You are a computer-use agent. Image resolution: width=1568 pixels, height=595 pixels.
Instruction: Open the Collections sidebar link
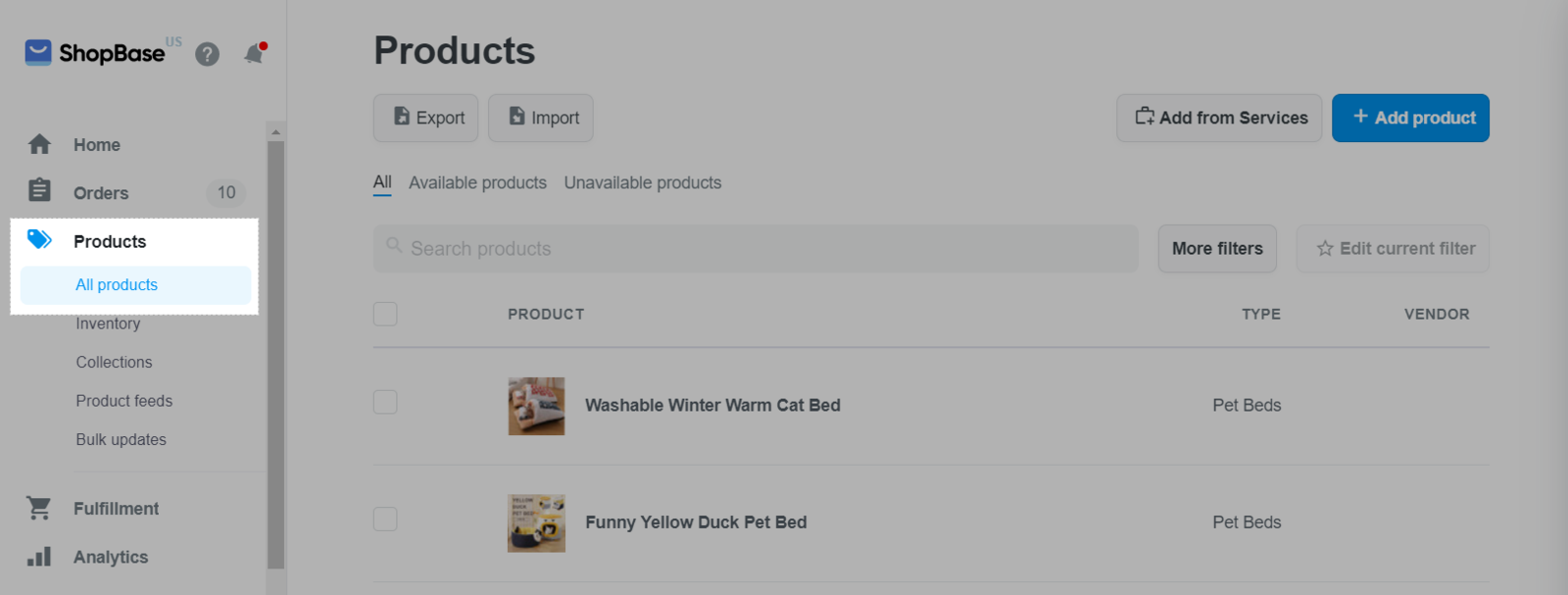114,363
